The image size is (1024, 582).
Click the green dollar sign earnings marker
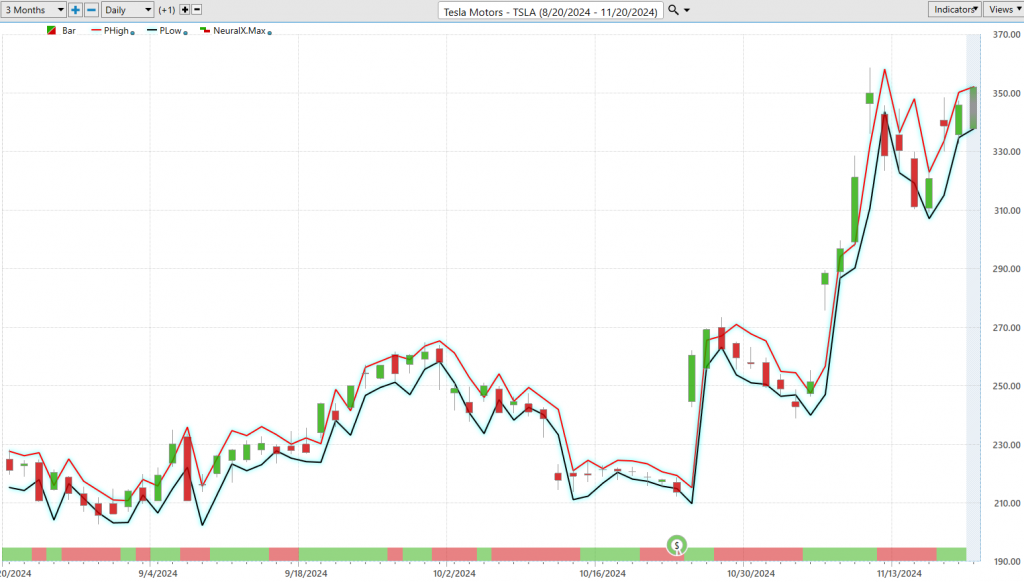point(677,545)
